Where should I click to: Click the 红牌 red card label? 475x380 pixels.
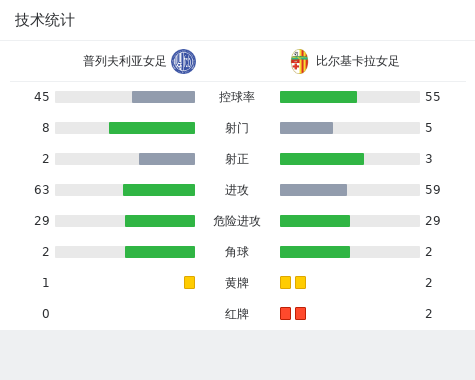237,314
